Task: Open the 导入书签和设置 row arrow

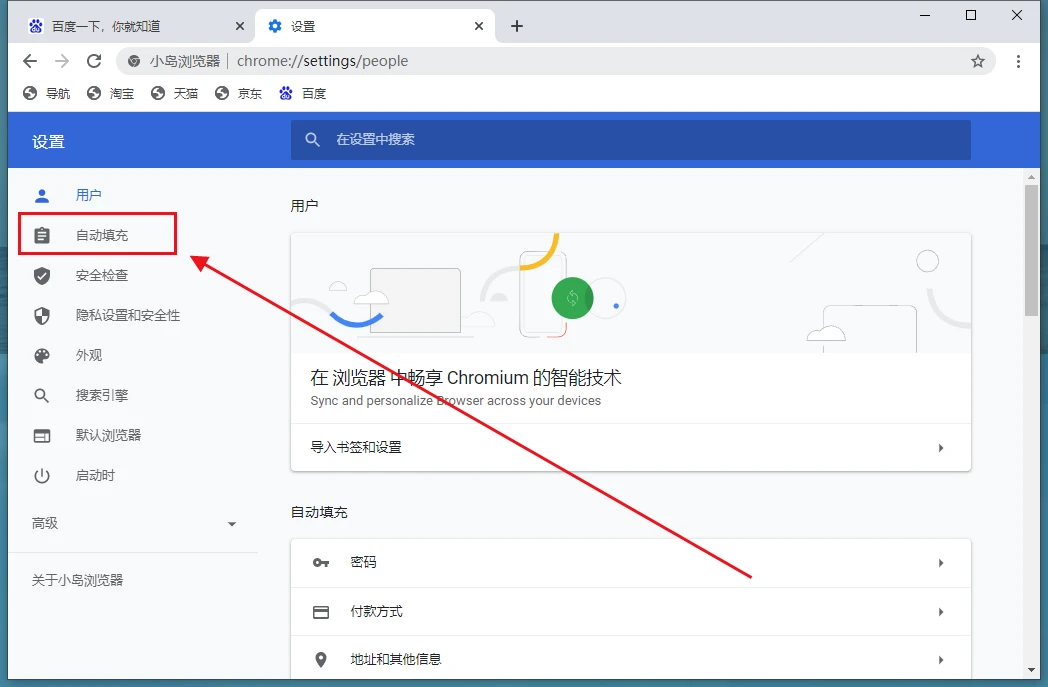Action: tap(940, 448)
